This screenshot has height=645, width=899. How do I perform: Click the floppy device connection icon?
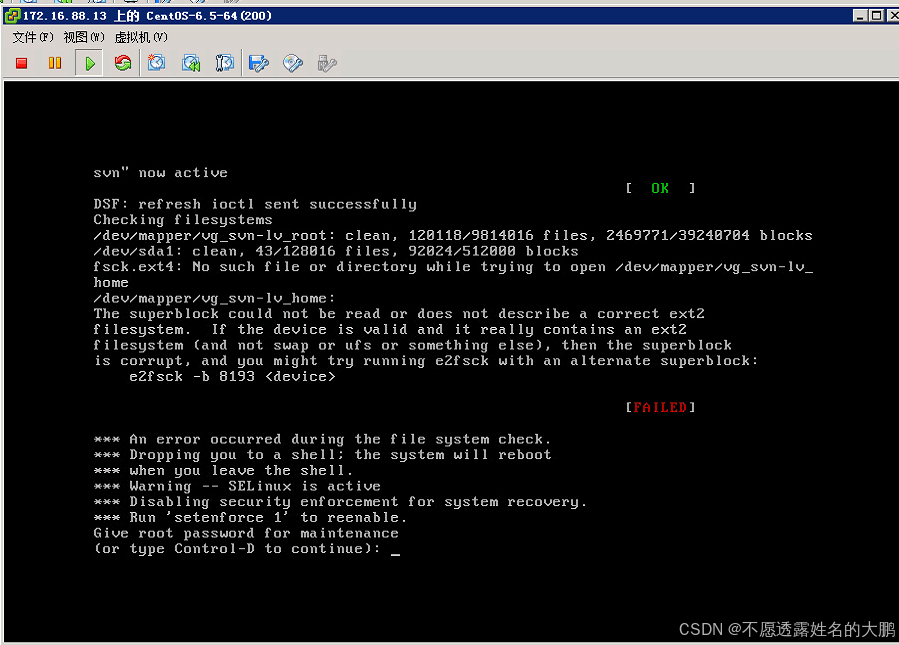tap(259, 63)
